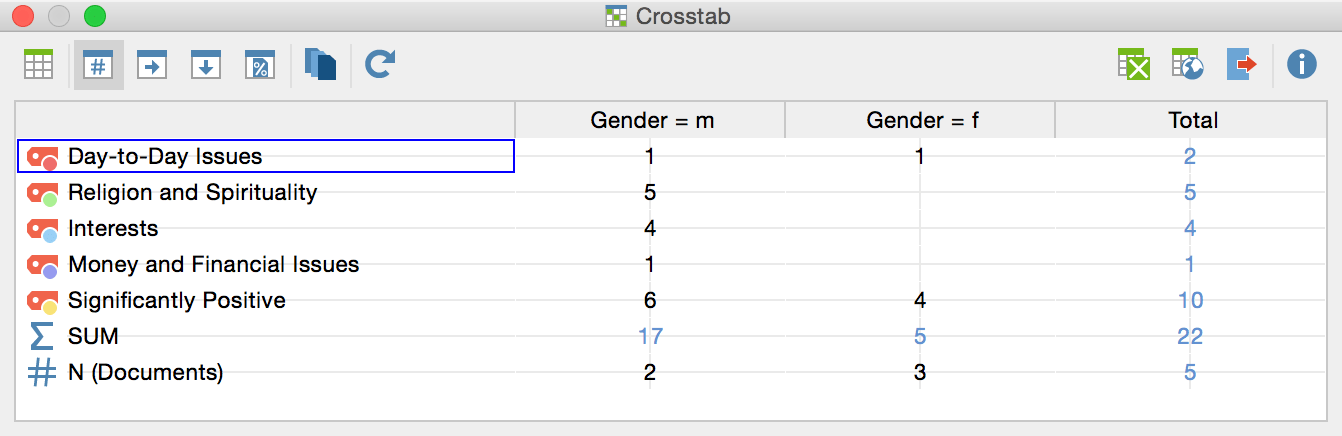Select the Day-to-Day Issues code row
This screenshot has width=1342, height=436.
pyautogui.click(x=266, y=156)
